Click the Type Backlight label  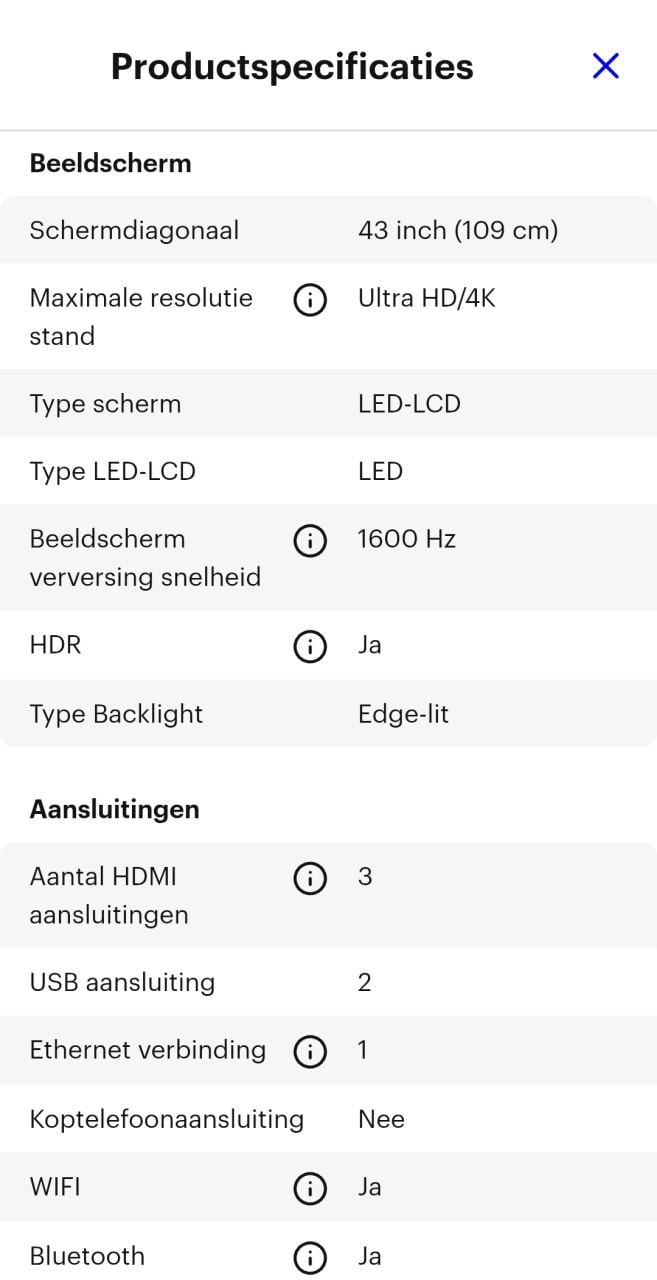click(116, 714)
